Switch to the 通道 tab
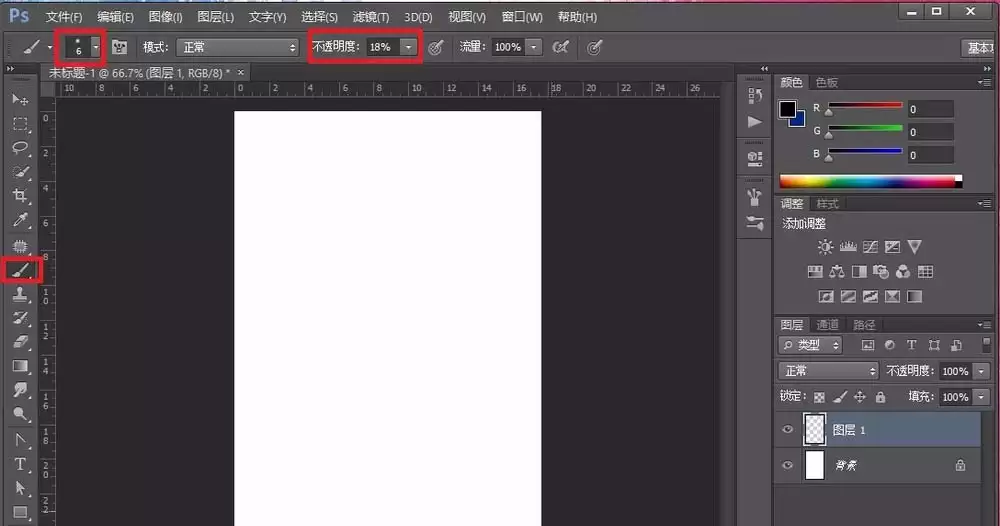Screen dimensions: 1000x526 (827, 325)
